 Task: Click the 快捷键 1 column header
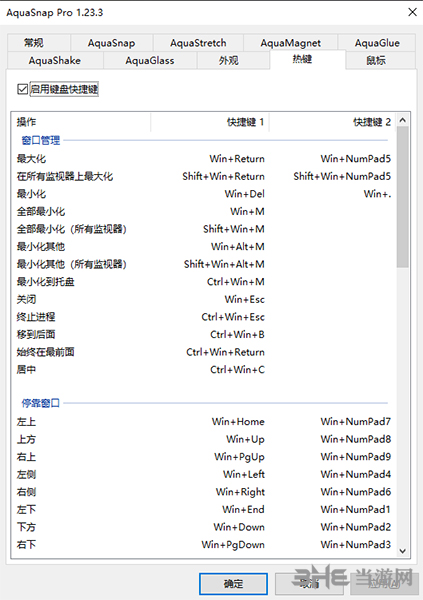pos(210,122)
